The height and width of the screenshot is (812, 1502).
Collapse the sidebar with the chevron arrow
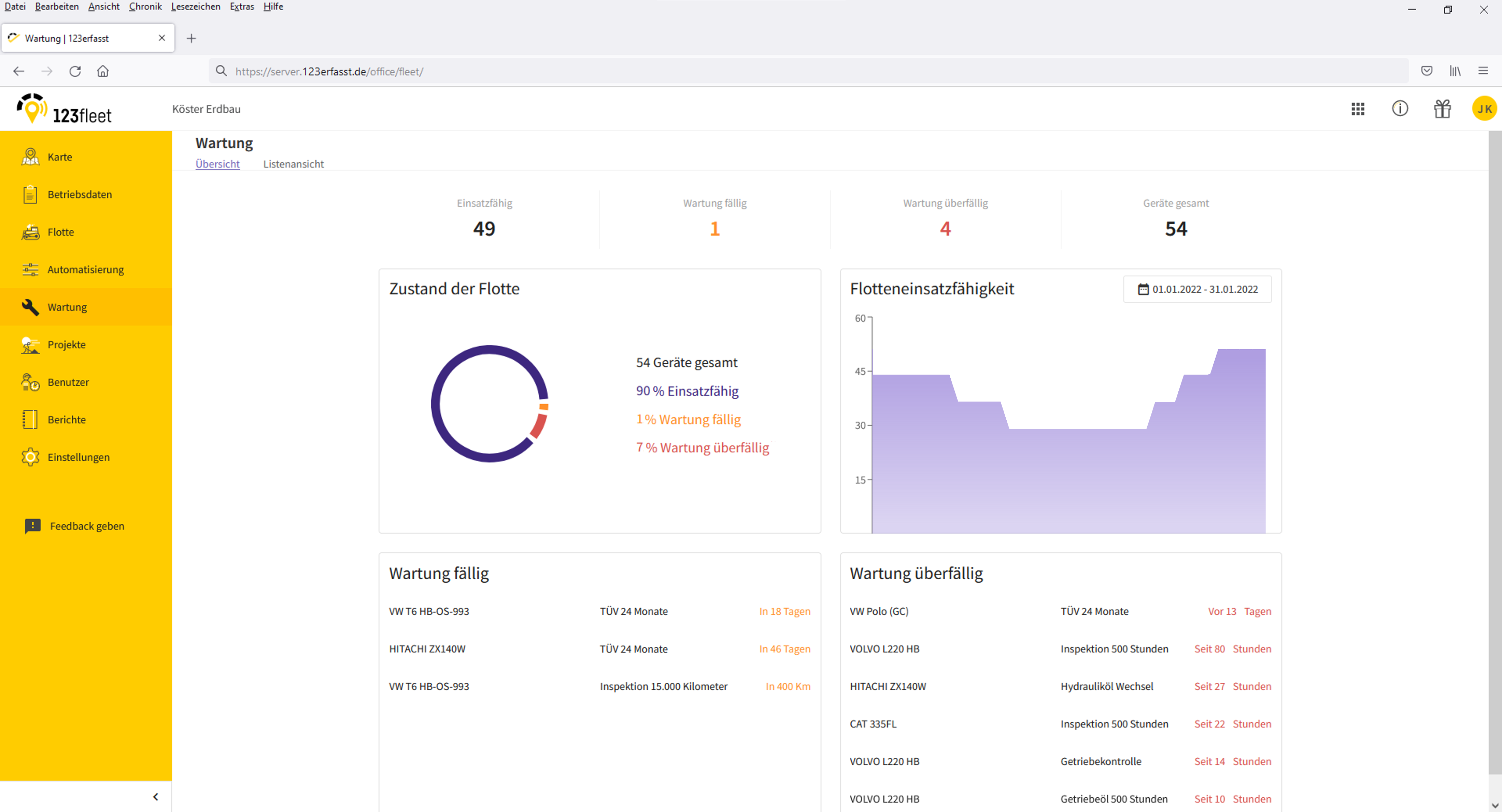[x=155, y=797]
